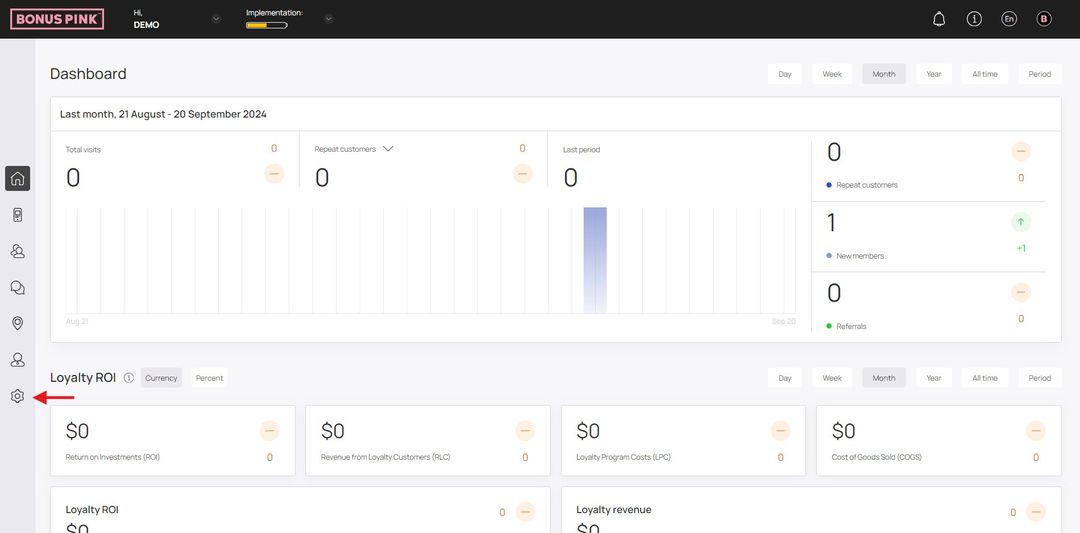The width and height of the screenshot is (1080, 533).
Task: Expand the Implementation progress dropdown
Action: tap(329, 19)
